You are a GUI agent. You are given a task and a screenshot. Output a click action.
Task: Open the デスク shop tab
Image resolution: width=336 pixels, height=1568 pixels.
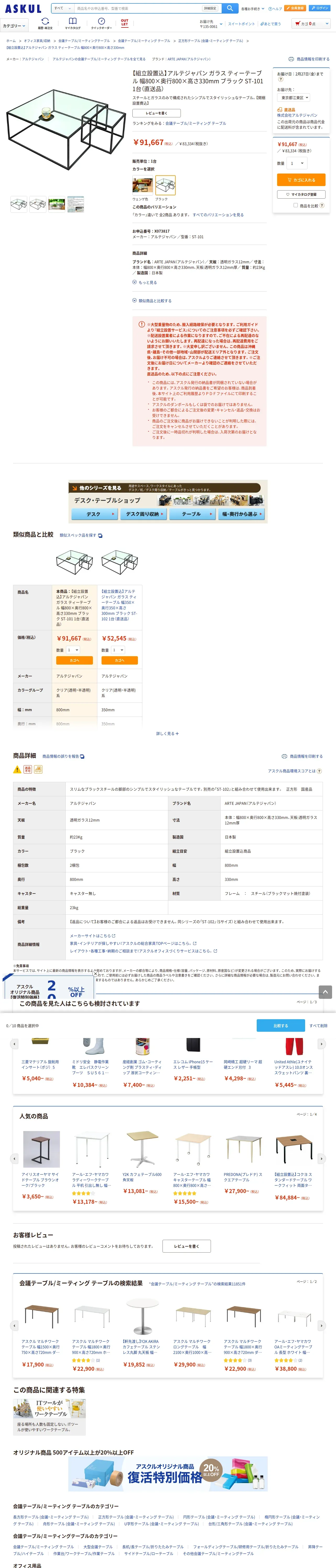click(x=94, y=514)
